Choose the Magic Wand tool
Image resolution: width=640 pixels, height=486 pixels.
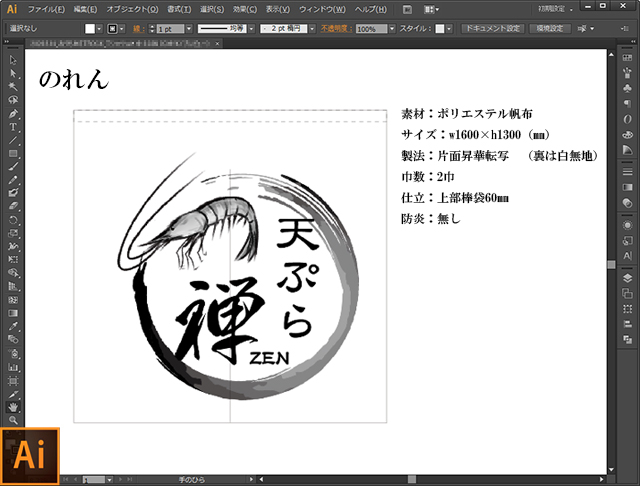click(13, 87)
